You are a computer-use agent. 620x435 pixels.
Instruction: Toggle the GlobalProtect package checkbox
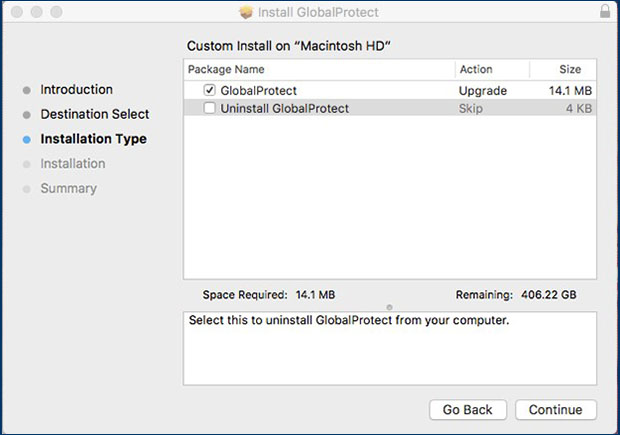coord(209,90)
